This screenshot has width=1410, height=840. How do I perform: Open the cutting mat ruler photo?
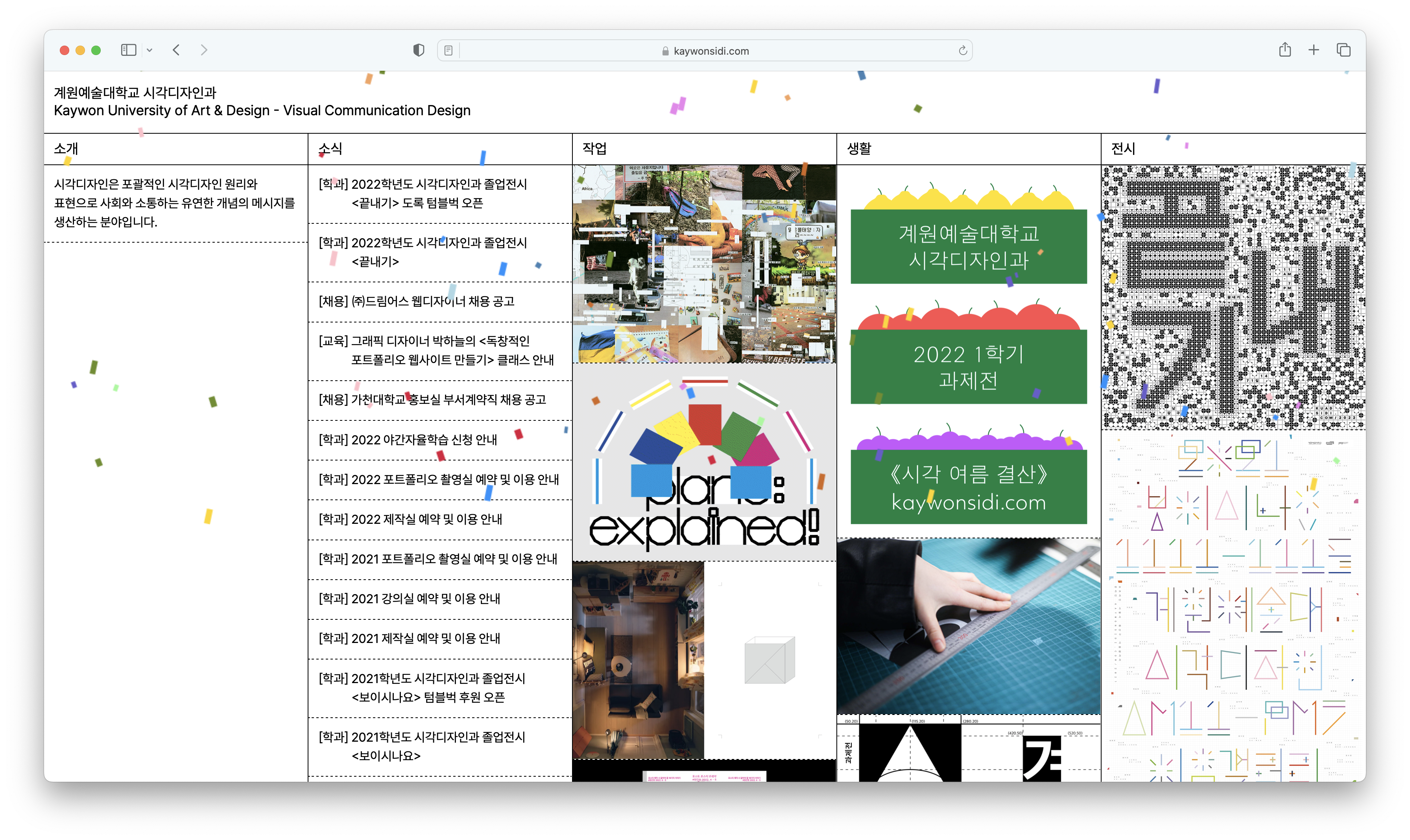tap(968, 626)
